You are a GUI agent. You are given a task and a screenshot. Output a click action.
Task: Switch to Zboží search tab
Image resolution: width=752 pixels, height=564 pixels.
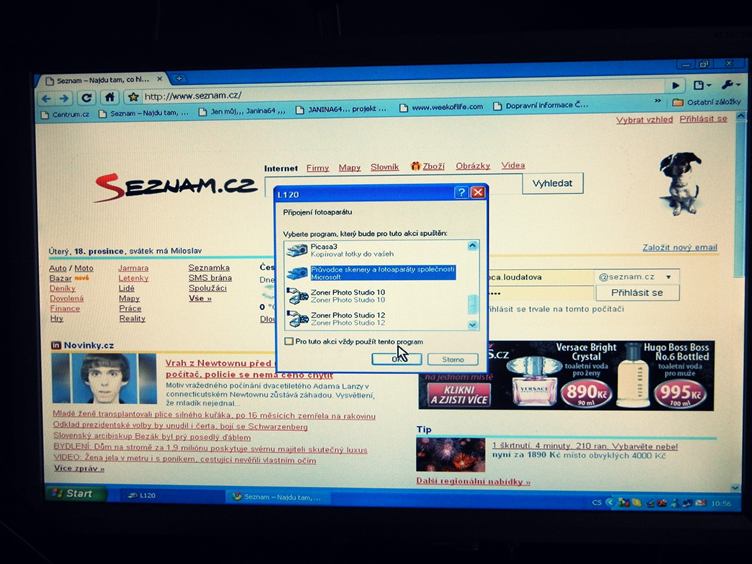pyautogui.click(x=434, y=166)
